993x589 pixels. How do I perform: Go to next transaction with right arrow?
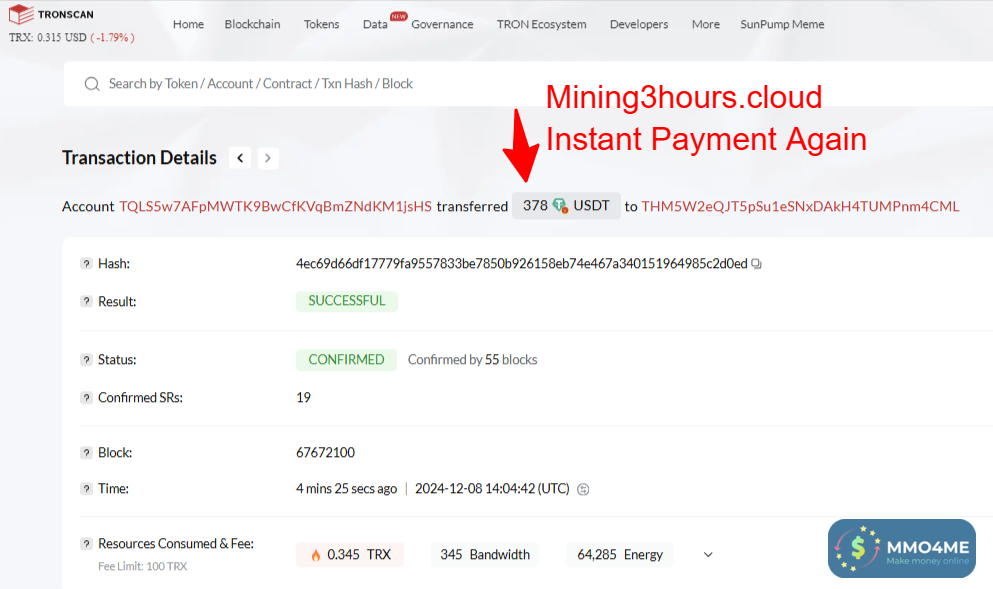click(x=268, y=158)
